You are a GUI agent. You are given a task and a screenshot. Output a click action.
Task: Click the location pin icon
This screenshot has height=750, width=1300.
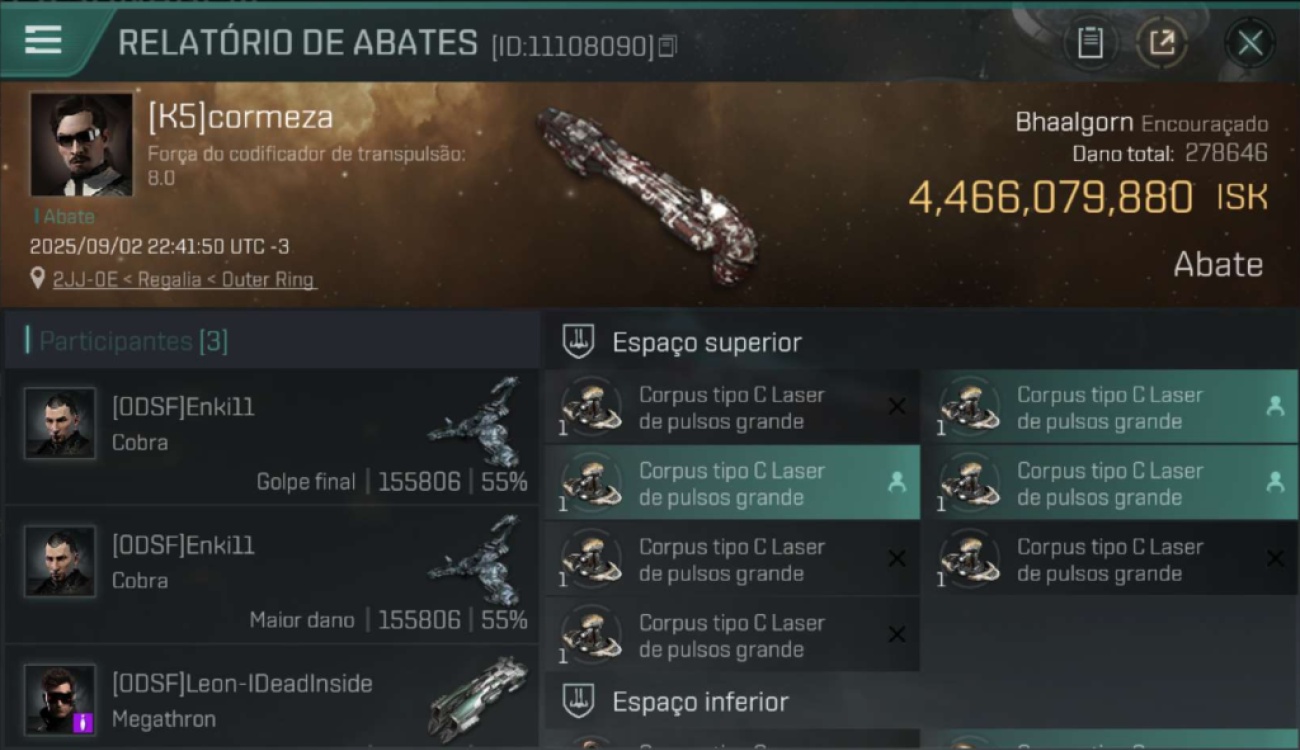click(x=37, y=280)
